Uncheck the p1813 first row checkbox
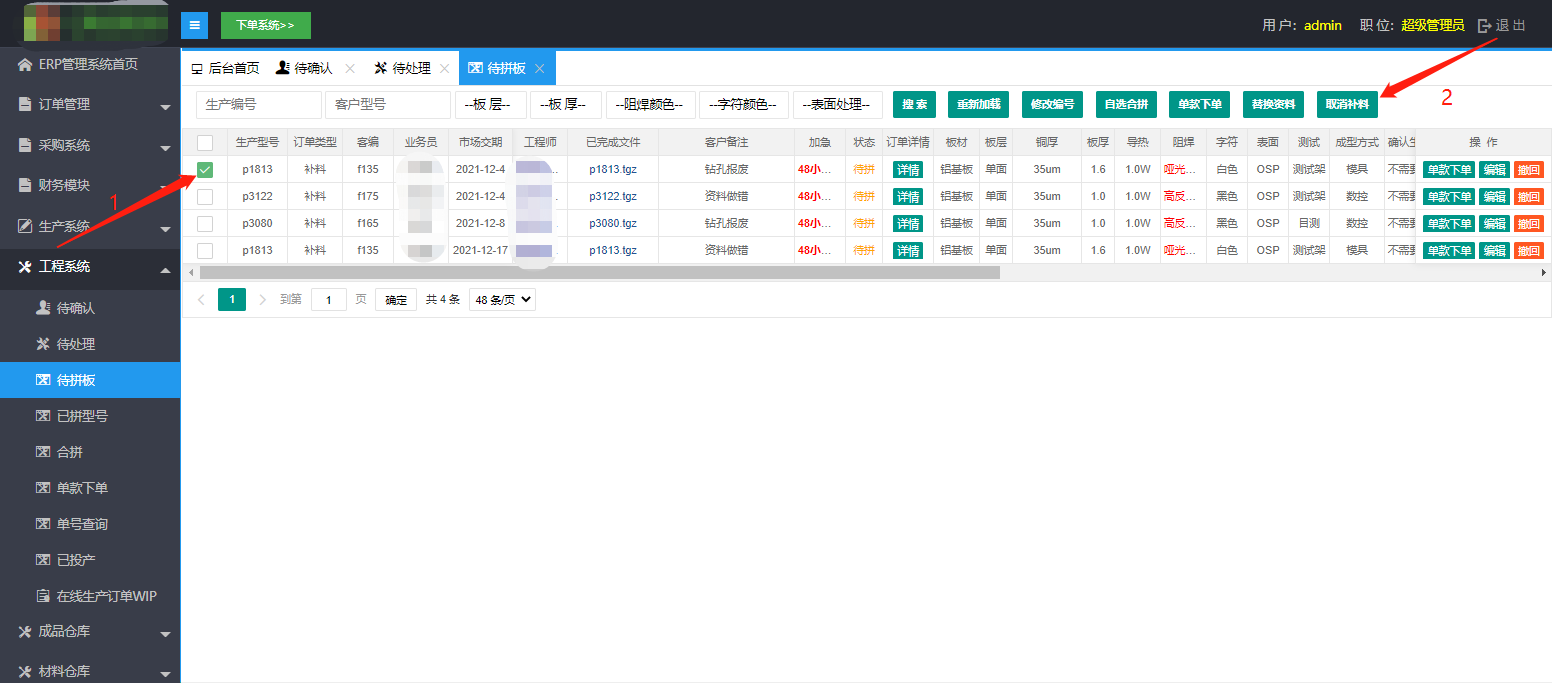Image resolution: width=1552 pixels, height=683 pixels. point(205,170)
